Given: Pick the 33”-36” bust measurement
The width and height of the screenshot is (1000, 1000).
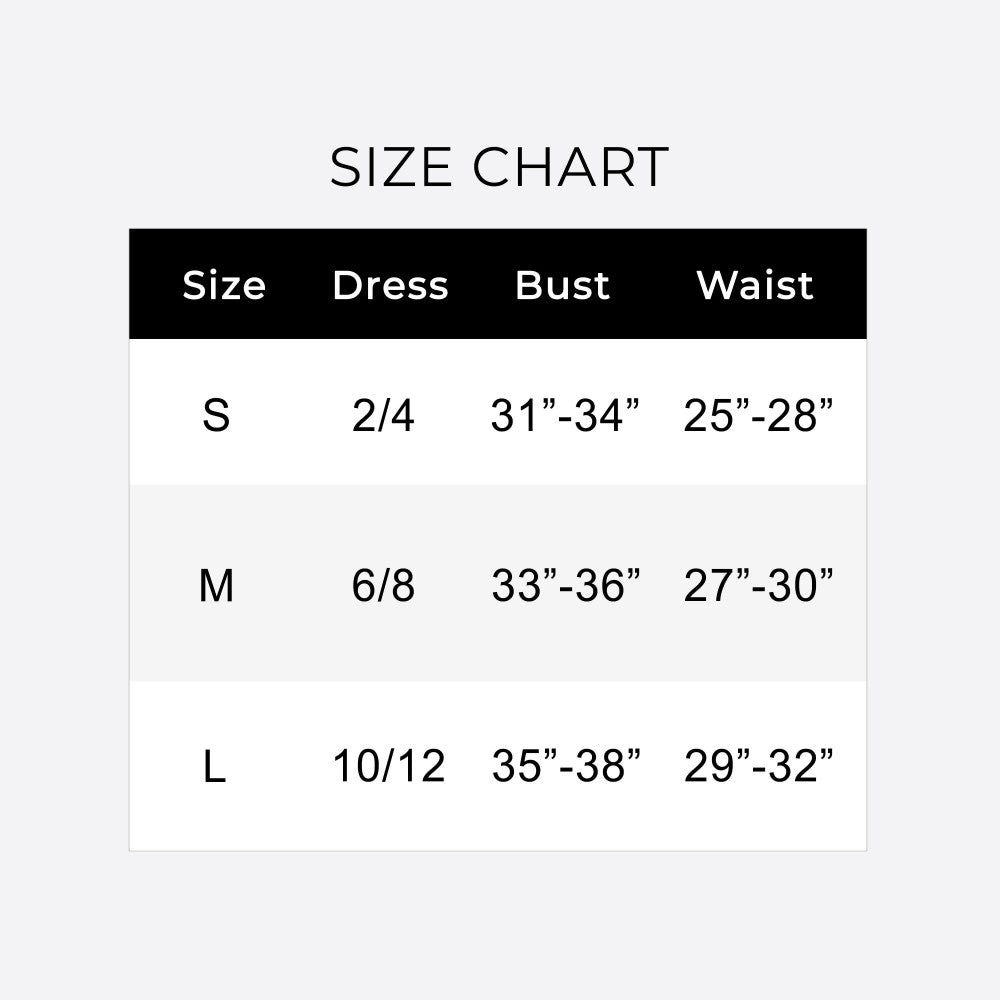Looking at the screenshot, I should coord(565,586).
